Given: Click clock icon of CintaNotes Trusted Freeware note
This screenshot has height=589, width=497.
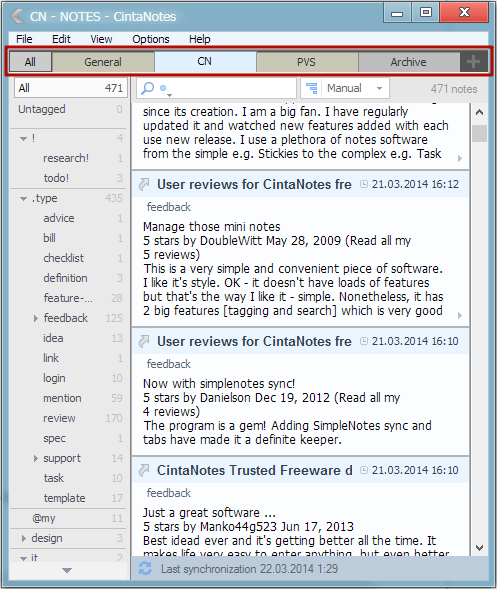Looking at the screenshot, I should pyautogui.click(x=364, y=470).
